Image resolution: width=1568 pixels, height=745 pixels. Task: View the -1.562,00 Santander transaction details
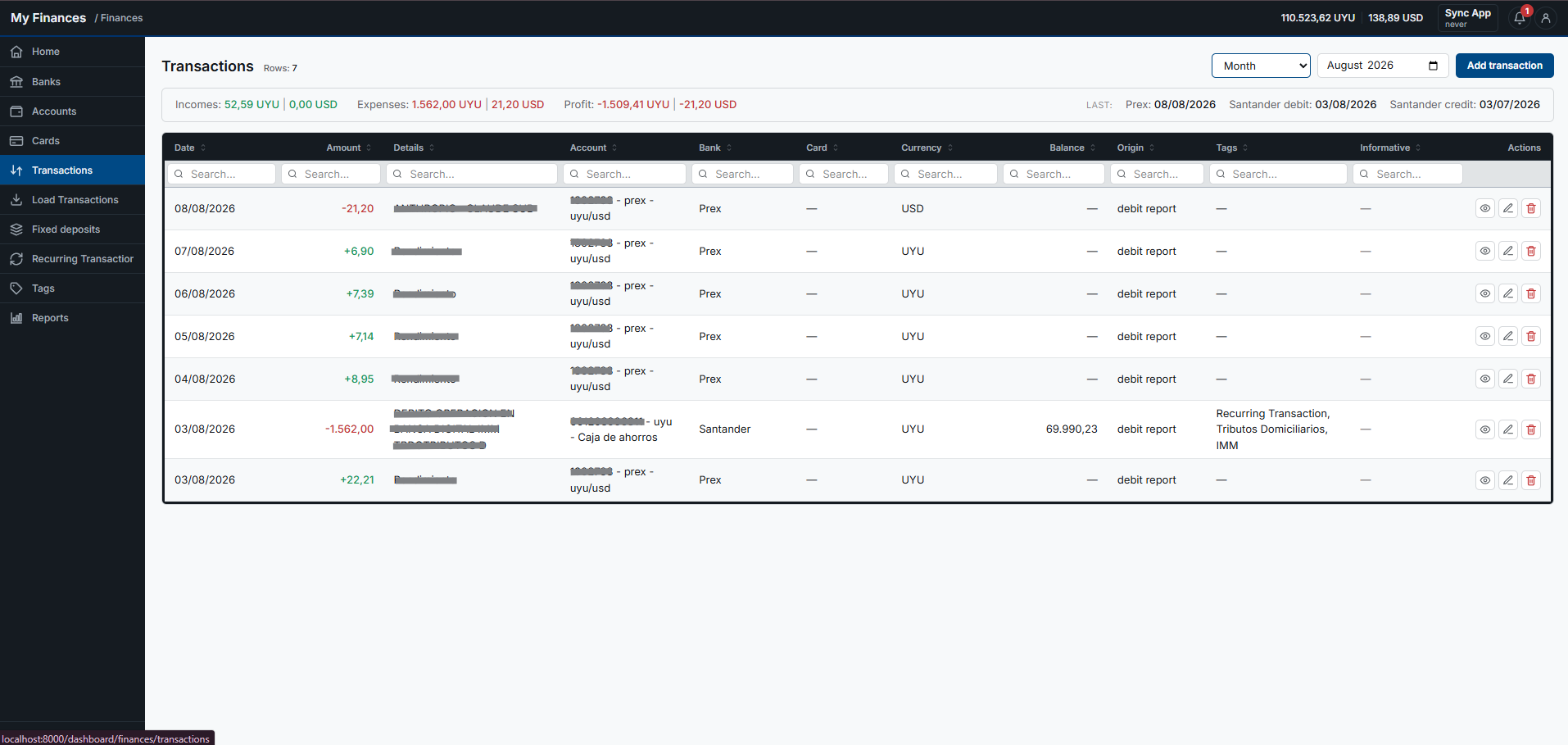[x=1485, y=429]
